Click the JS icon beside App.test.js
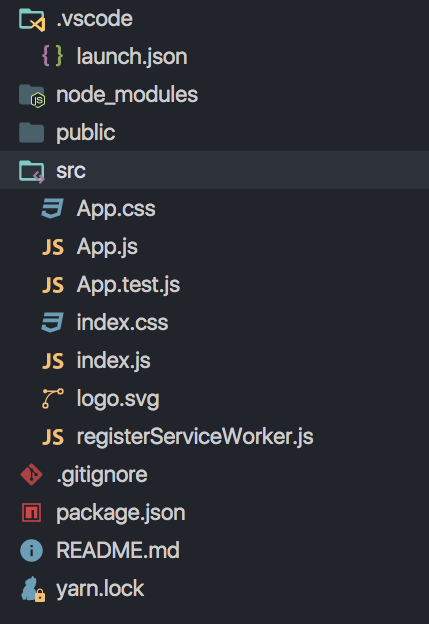Image resolution: width=429 pixels, height=624 pixels. (x=53, y=285)
